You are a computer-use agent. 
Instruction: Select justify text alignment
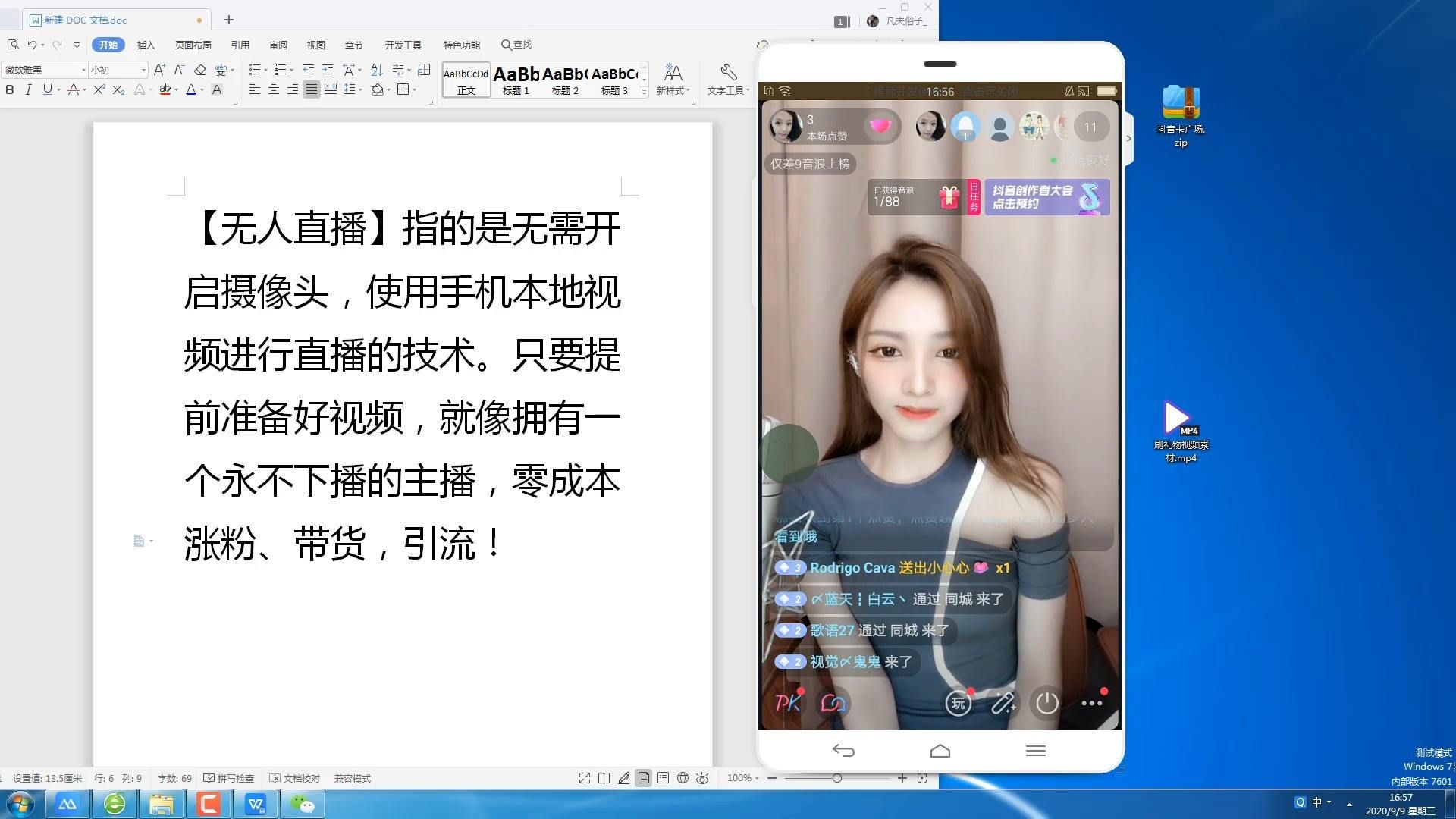click(x=312, y=90)
